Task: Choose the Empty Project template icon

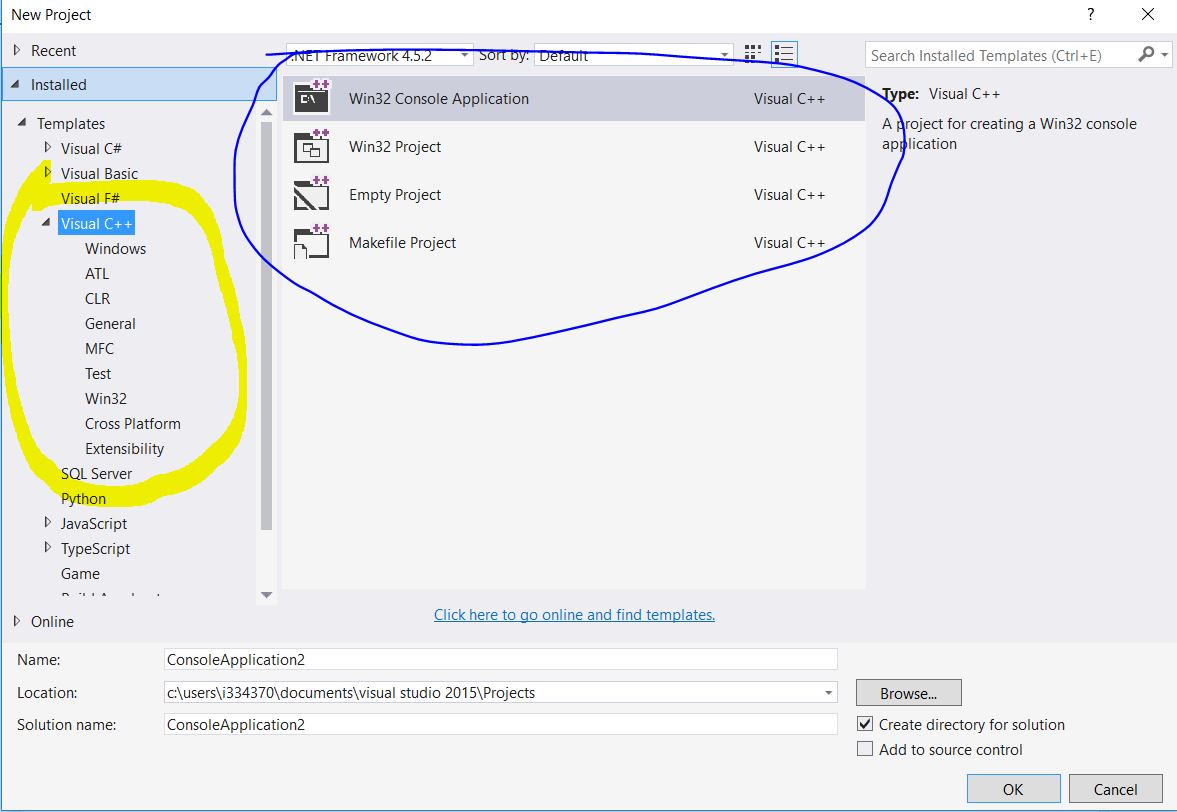Action: [x=311, y=194]
